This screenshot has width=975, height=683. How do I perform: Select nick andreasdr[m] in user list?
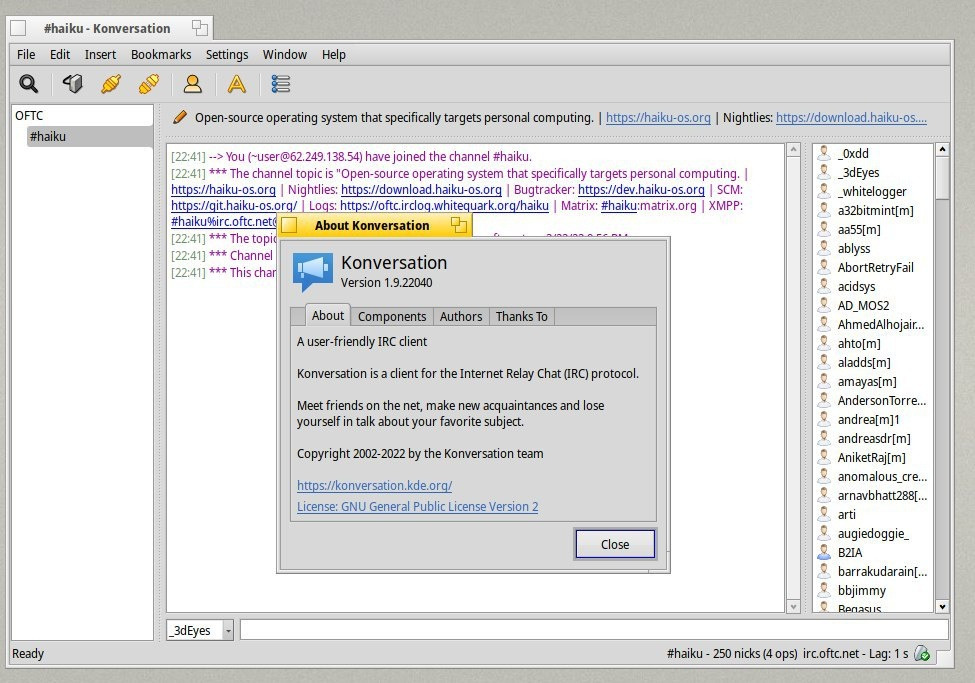click(874, 439)
